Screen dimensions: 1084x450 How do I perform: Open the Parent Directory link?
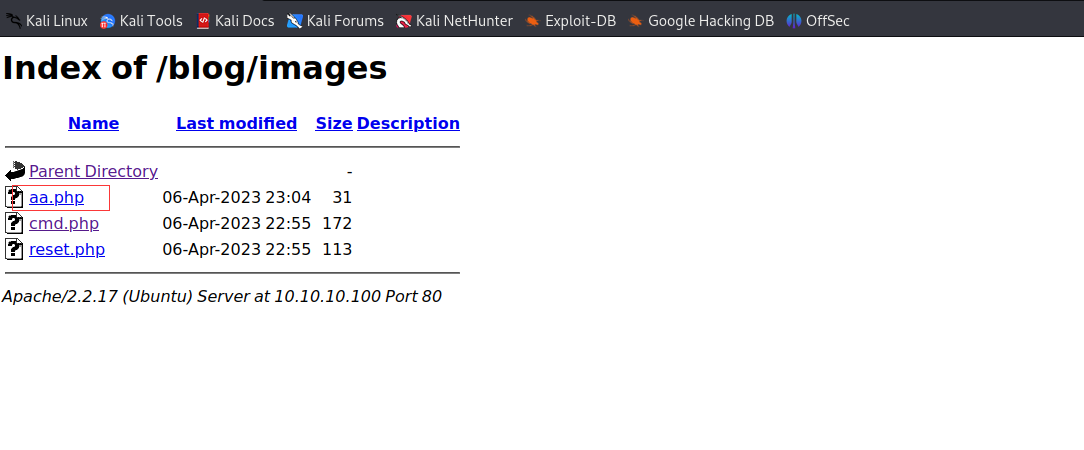[x=93, y=171]
